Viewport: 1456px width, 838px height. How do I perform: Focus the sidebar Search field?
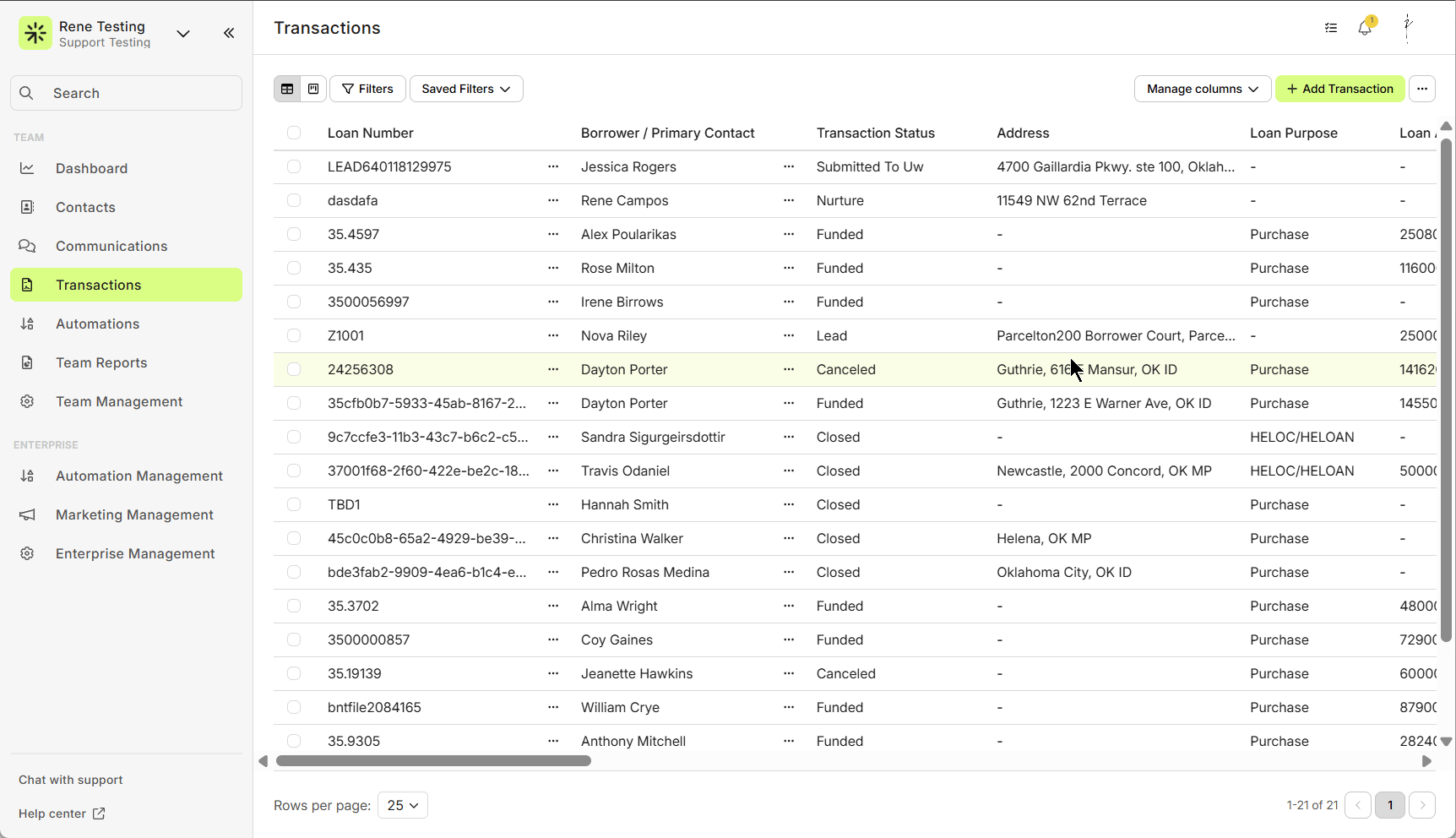(x=127, y=93)
